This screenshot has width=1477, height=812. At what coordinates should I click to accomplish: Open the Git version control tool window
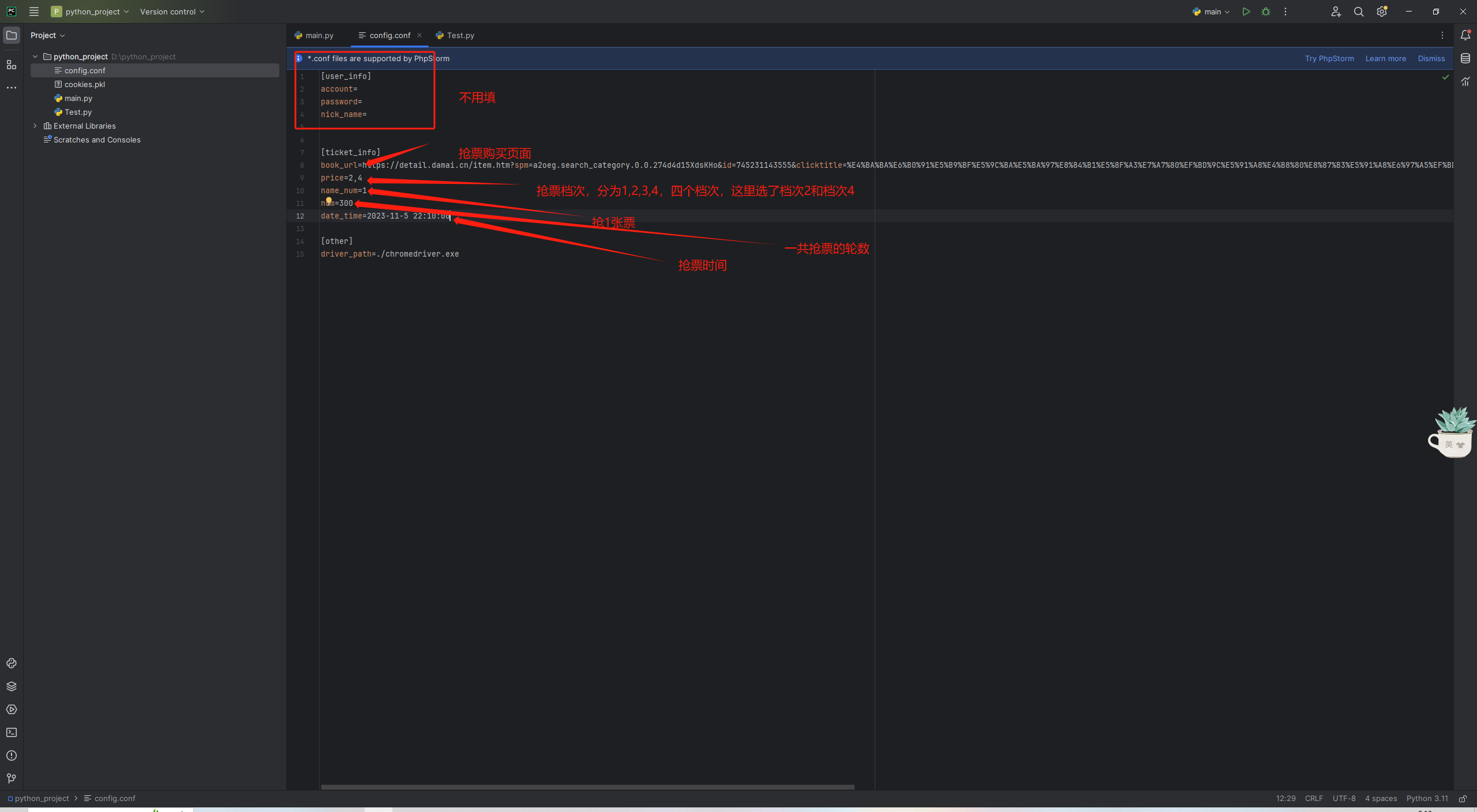click(x=12, y=779)
